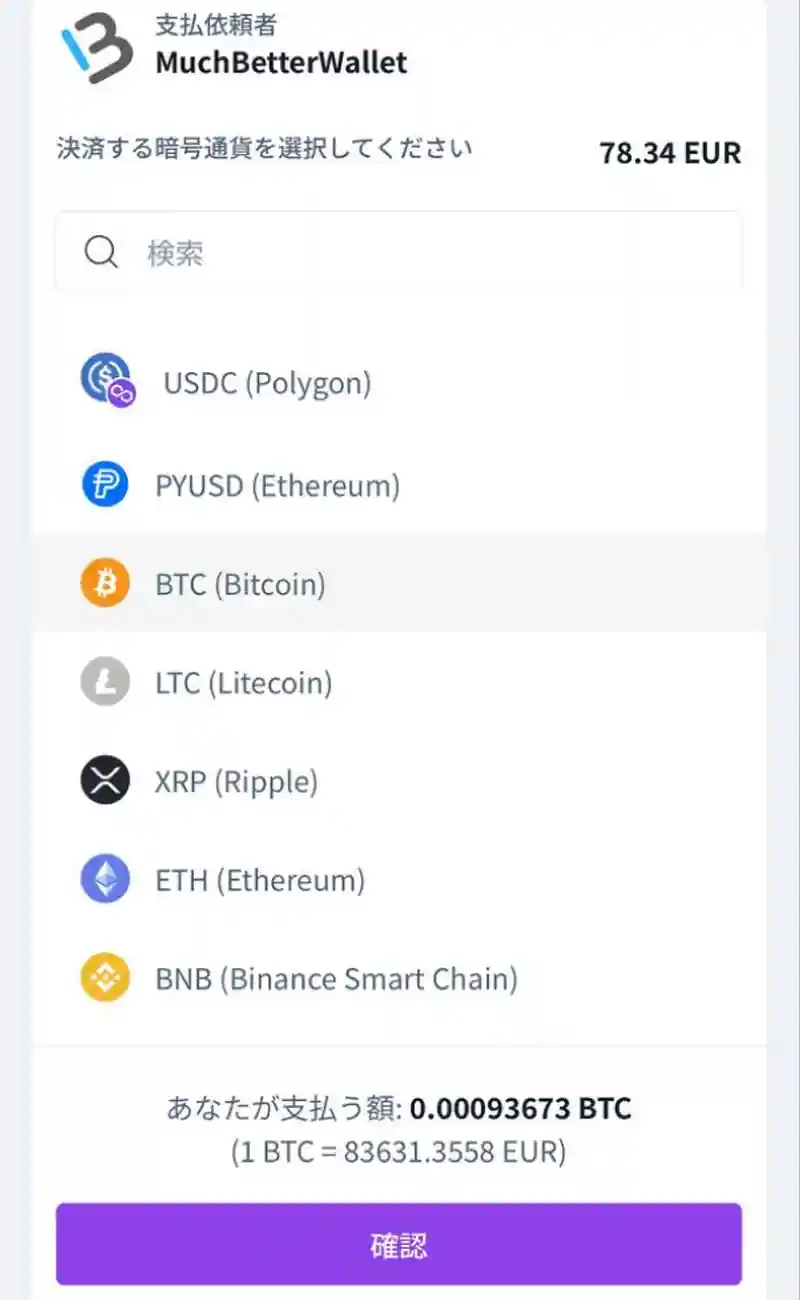Click the MuchBetter logo icon
Screen dimensions: 800x1300
[x=97, y=45]
